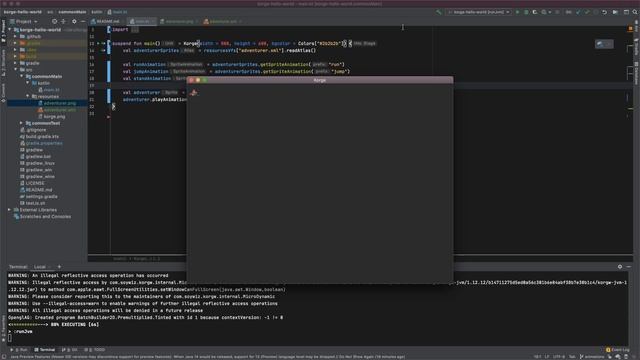Viewport: 640px width, 360px height.
Task: Open run configuration dropdown korge-hello-world [runJvm]
Action: pos(478,12)
